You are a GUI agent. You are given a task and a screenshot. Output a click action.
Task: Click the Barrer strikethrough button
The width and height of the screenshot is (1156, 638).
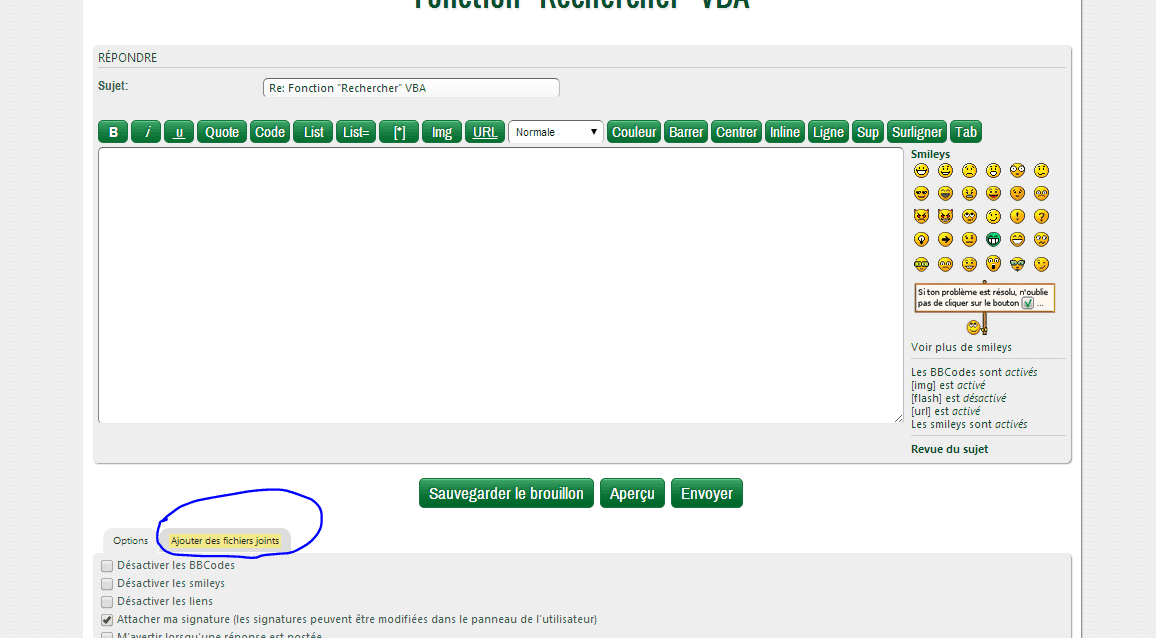686,132
